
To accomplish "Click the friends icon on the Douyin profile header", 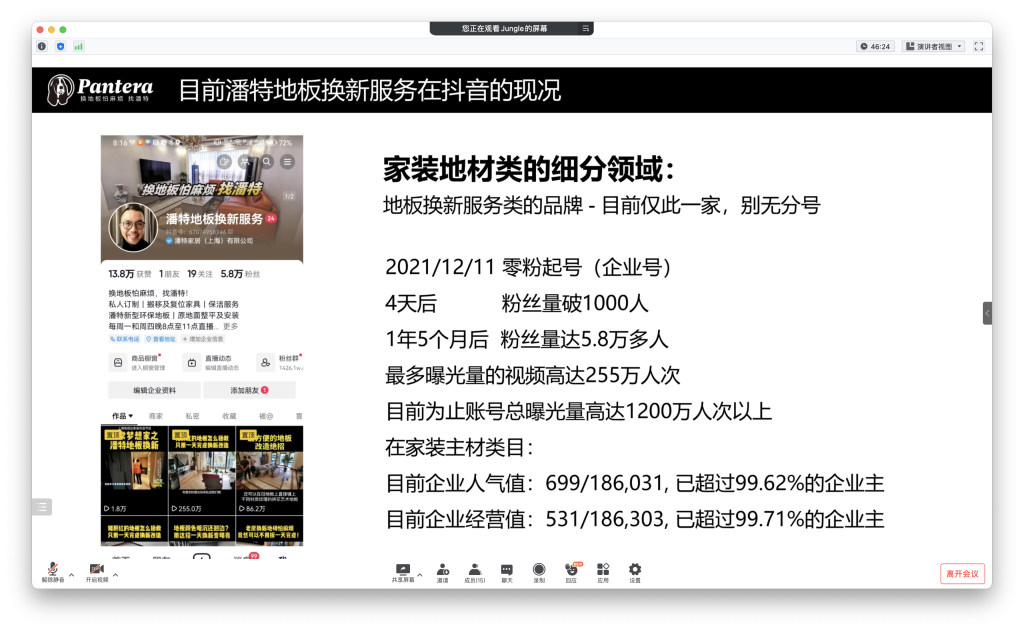I will (x=245, y=162).
